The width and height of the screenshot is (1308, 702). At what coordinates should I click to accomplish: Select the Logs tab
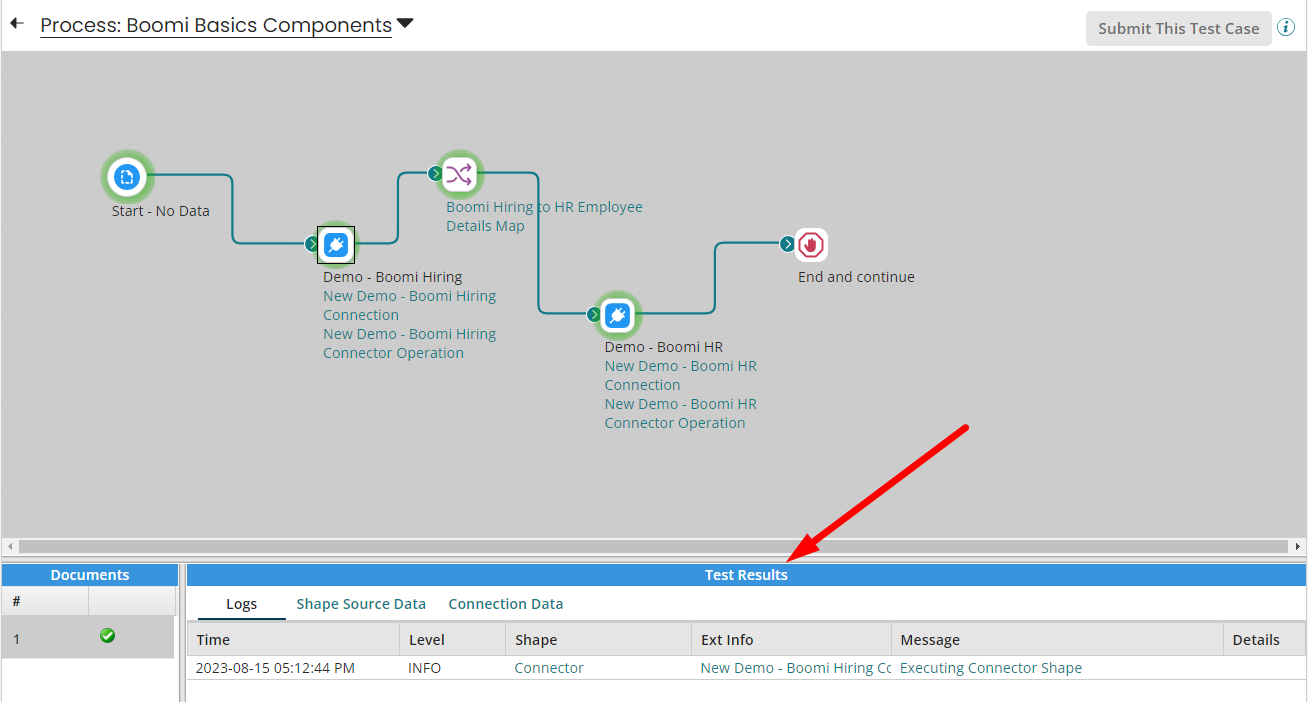(x=241, y=604)
